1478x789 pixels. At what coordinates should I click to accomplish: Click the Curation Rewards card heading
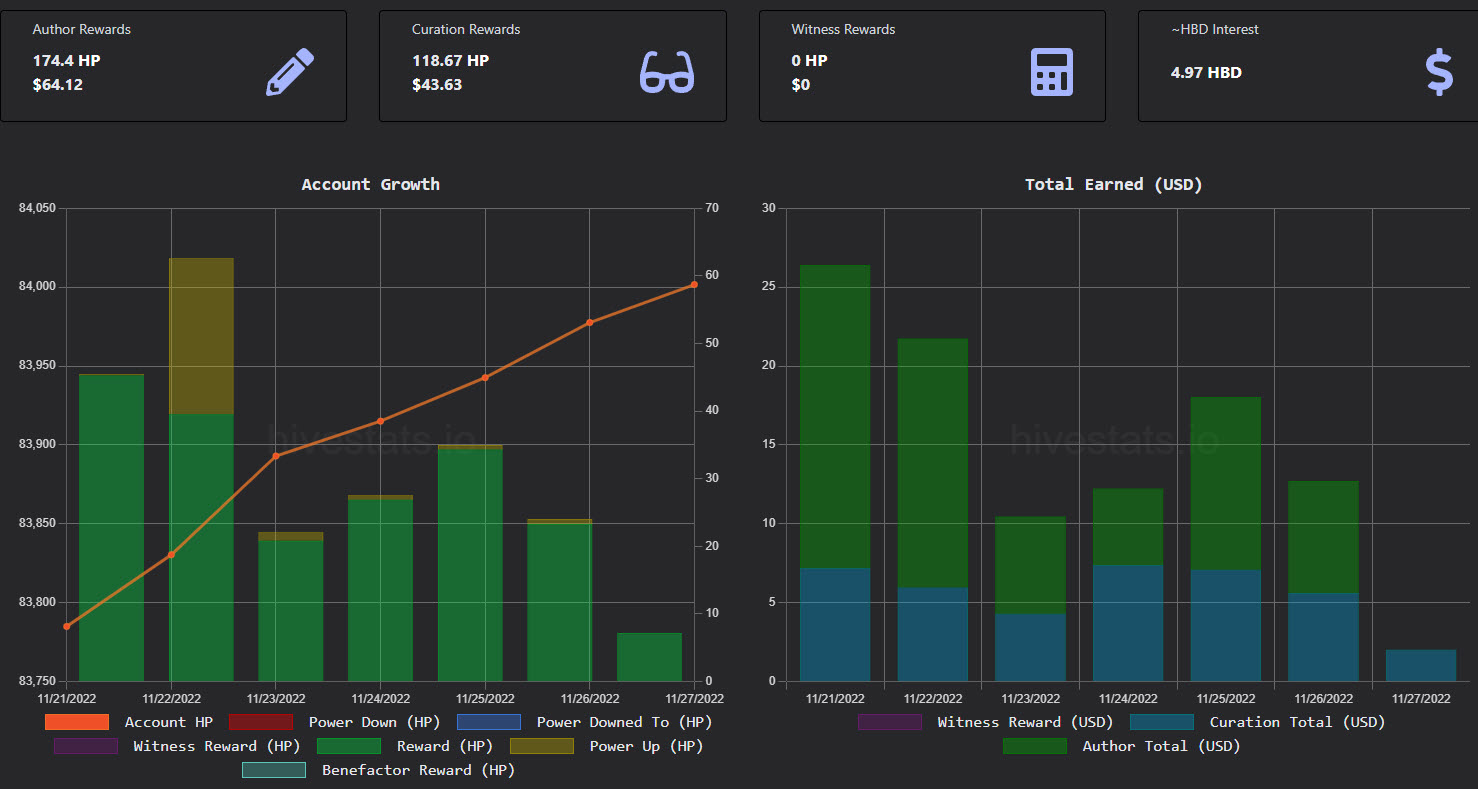click(467, 29)
